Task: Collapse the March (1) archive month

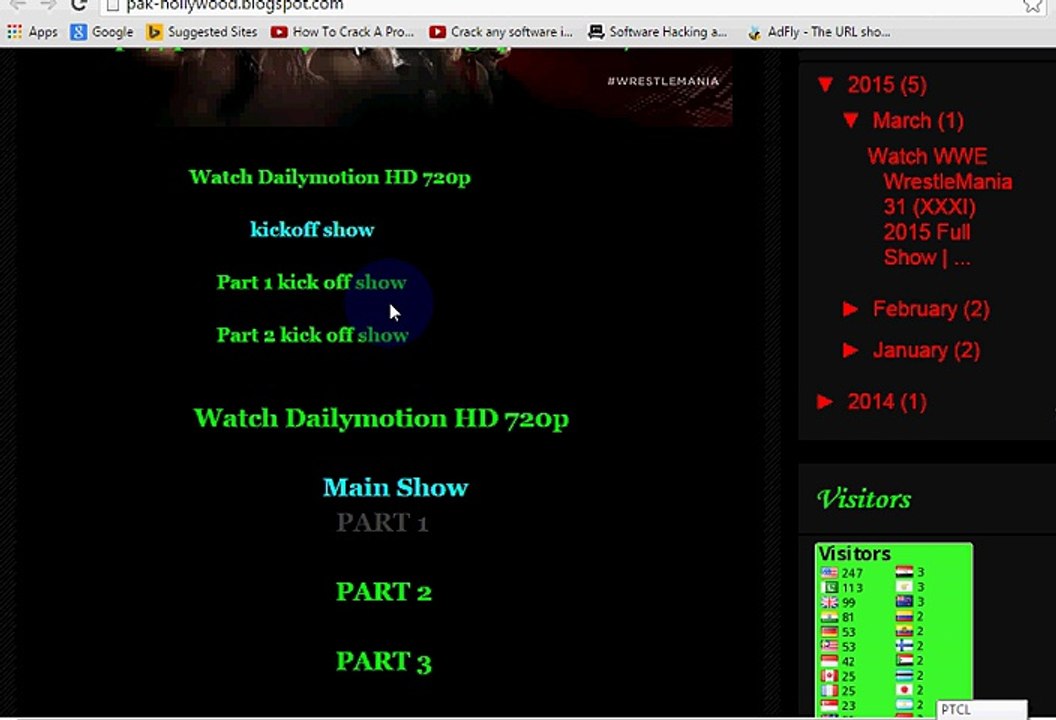Action: tap(851, 120)
